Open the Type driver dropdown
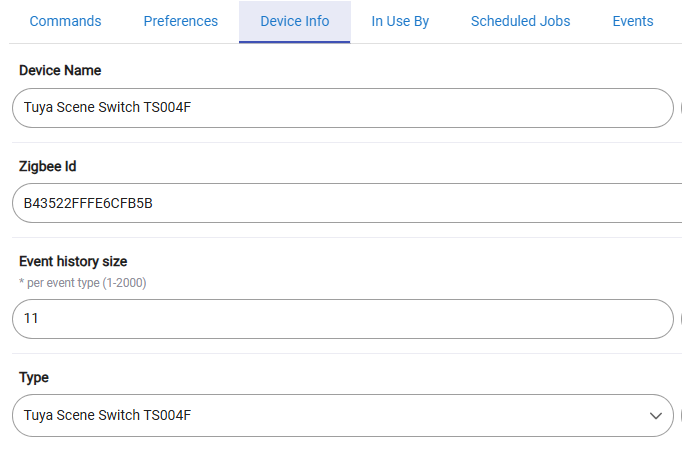Screen dimensions: 682x458 pyautogui.click(x=343, y=415)
